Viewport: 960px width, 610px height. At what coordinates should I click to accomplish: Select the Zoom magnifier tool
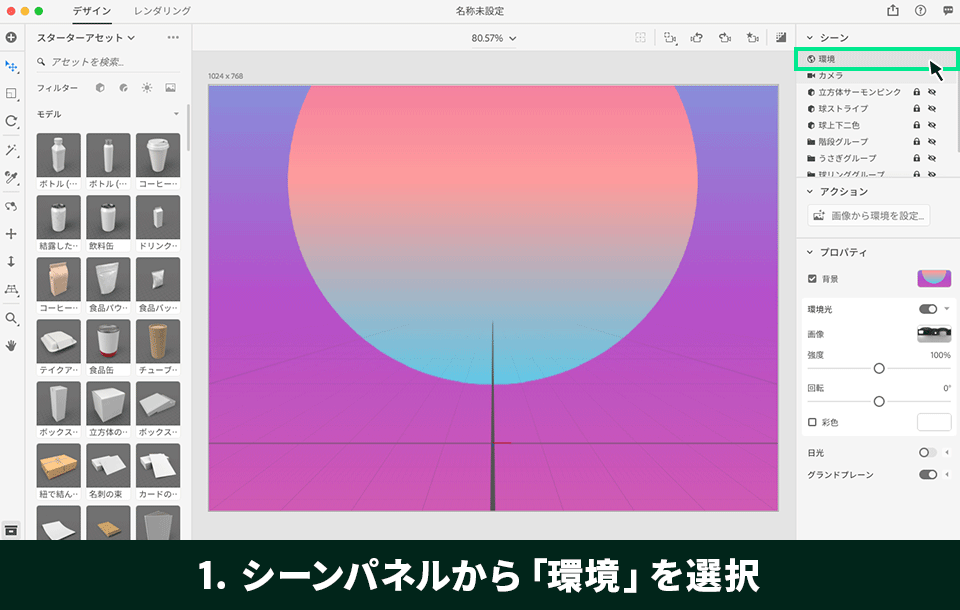(x=11, y=318)
